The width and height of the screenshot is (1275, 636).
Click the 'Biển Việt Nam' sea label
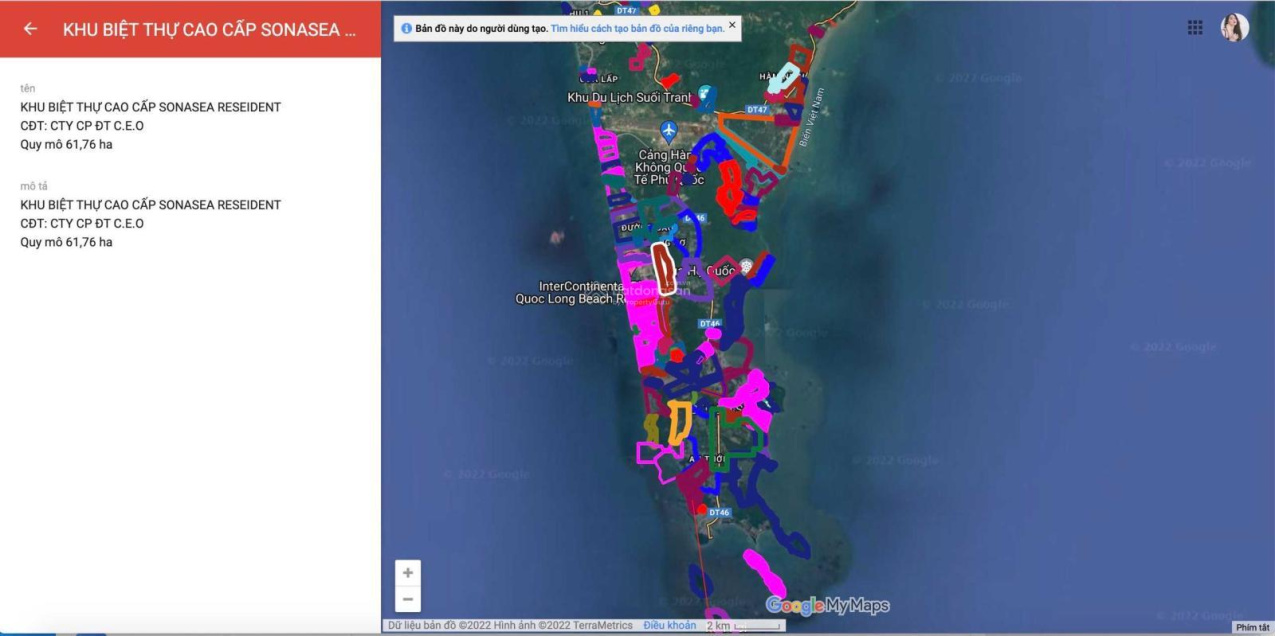812,117
